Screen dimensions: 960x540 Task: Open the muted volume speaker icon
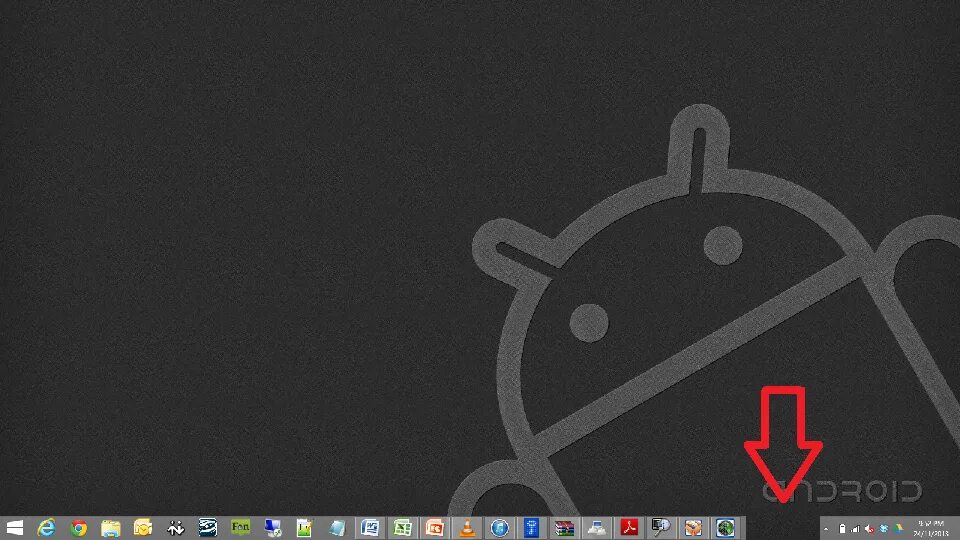pos(869,528)
